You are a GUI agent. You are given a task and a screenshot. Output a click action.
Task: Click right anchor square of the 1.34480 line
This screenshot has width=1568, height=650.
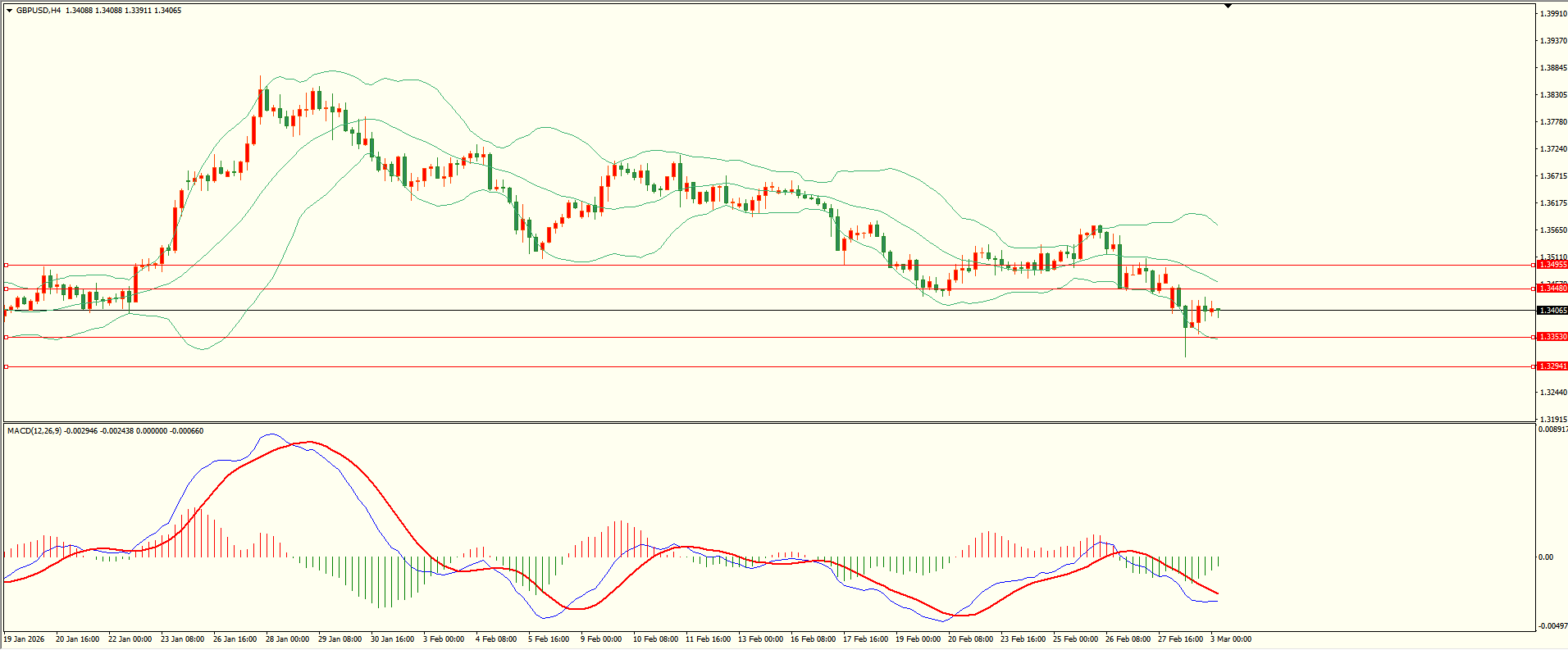(1534, 289)
